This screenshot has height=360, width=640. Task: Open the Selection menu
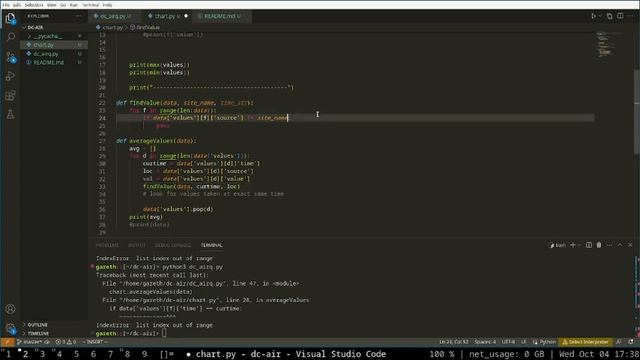tap(34, 5)
